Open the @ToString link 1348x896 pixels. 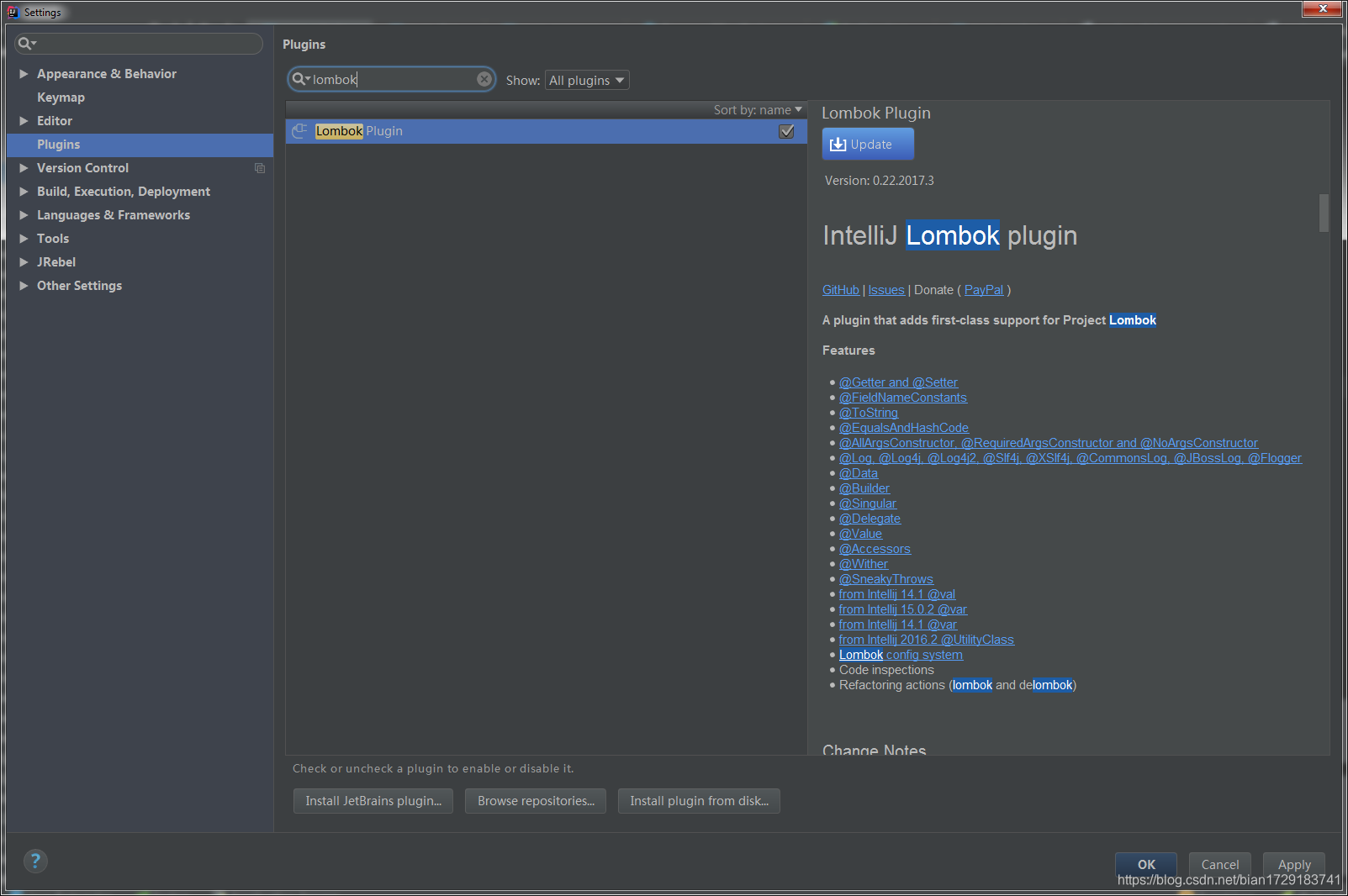pos(869,413)
